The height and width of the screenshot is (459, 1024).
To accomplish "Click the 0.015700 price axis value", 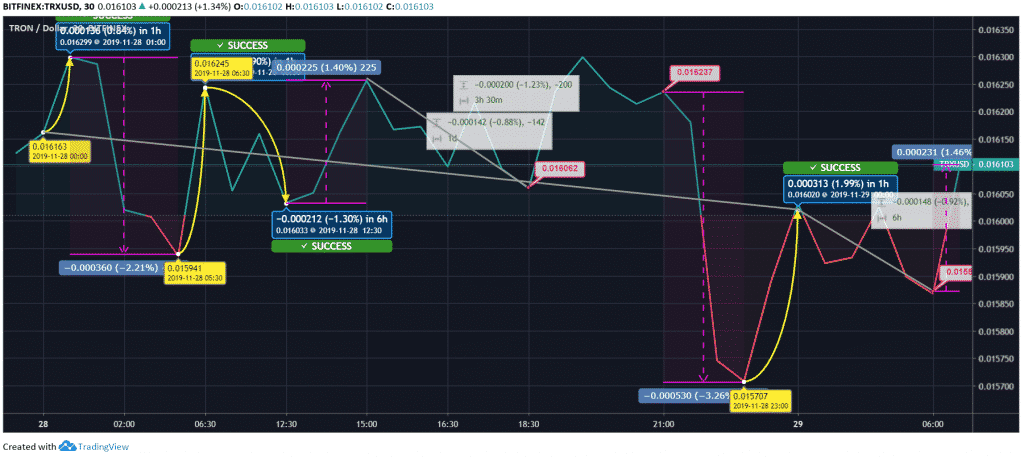I will (x=996, y=387).
